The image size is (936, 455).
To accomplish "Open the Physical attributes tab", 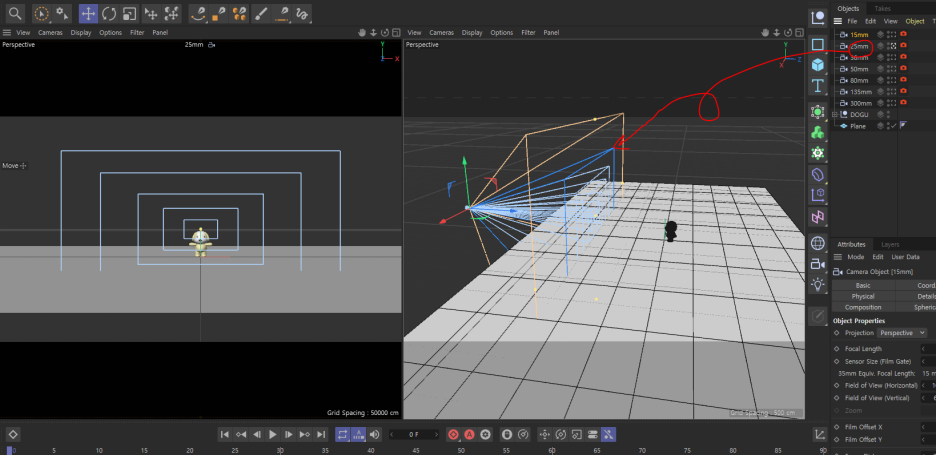I will click(863, 296).
